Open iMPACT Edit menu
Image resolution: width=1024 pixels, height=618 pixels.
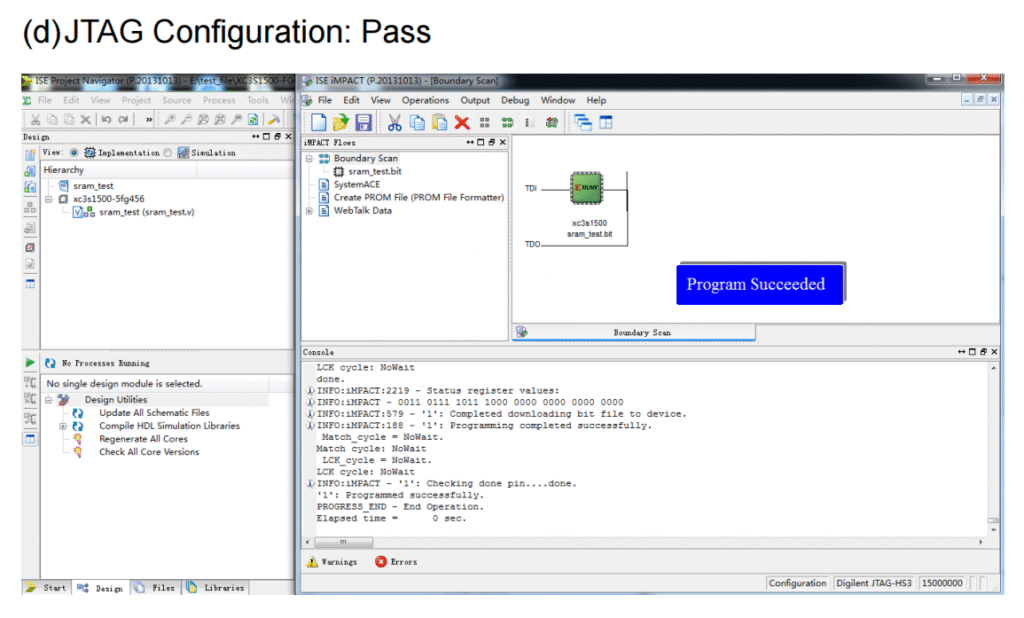click(351, 101)
